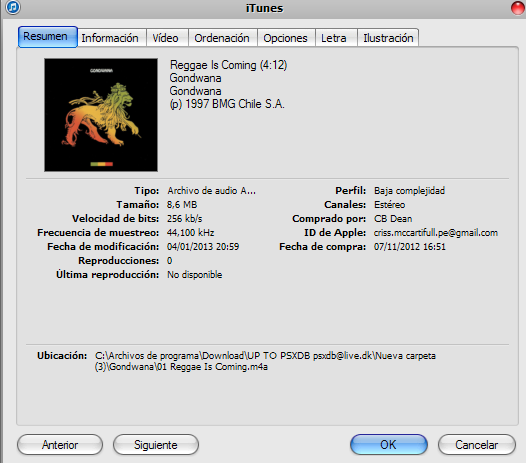Image resolution: width=526 pixels, height=463 pixels.
Task: Click the 'Comprado por:' label
Action: tap(329, 219)
